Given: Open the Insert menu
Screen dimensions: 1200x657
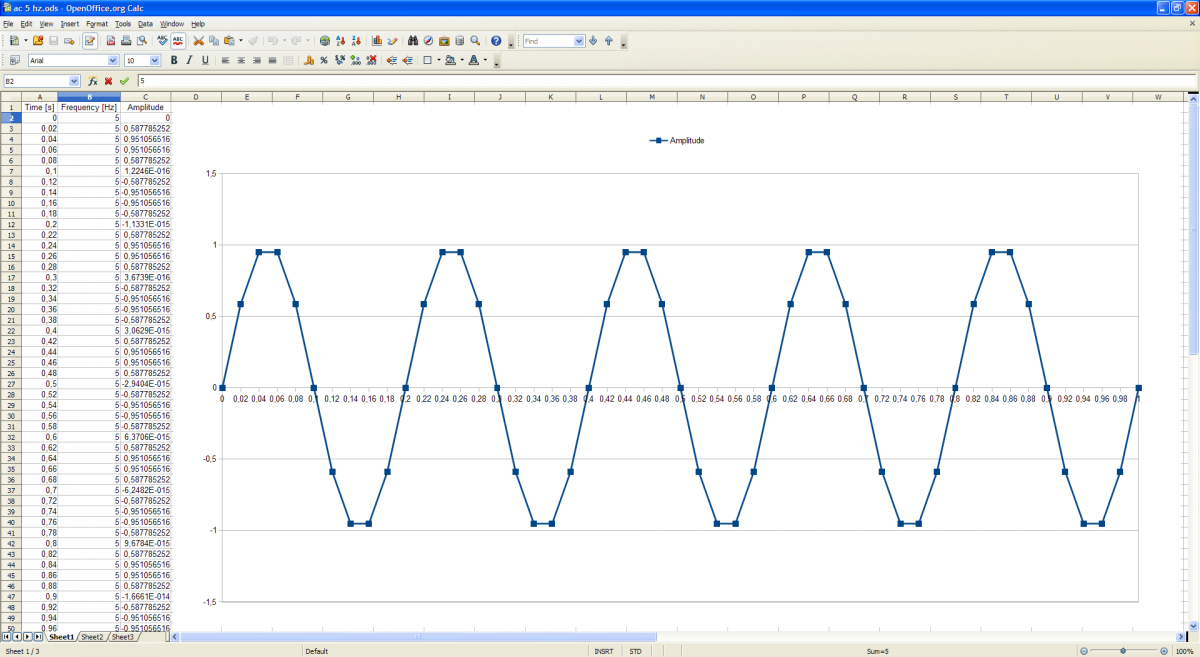Looking at the screenshot, I should [70, 23].
